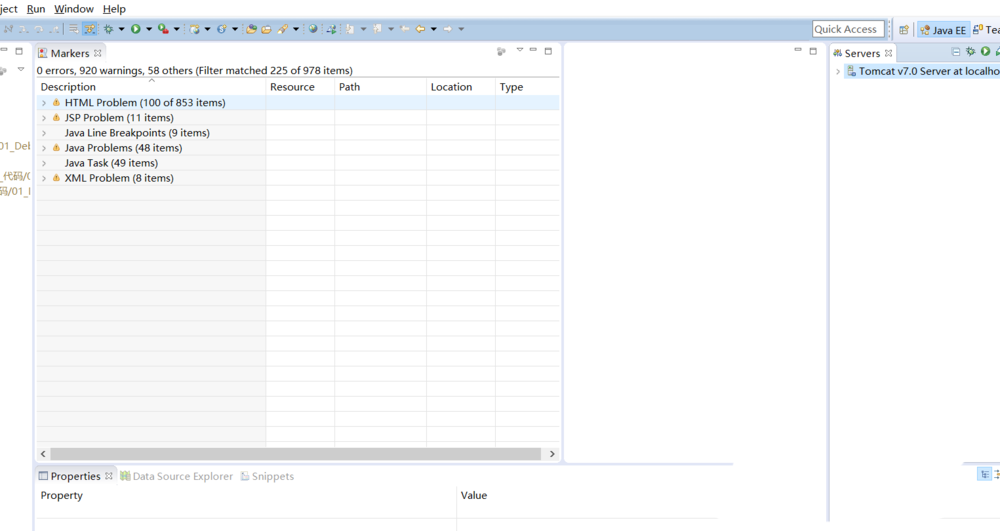Click the Search flashlight icon in toolbar
This screenshot has height=531, width=1000.
click(283, 29)
